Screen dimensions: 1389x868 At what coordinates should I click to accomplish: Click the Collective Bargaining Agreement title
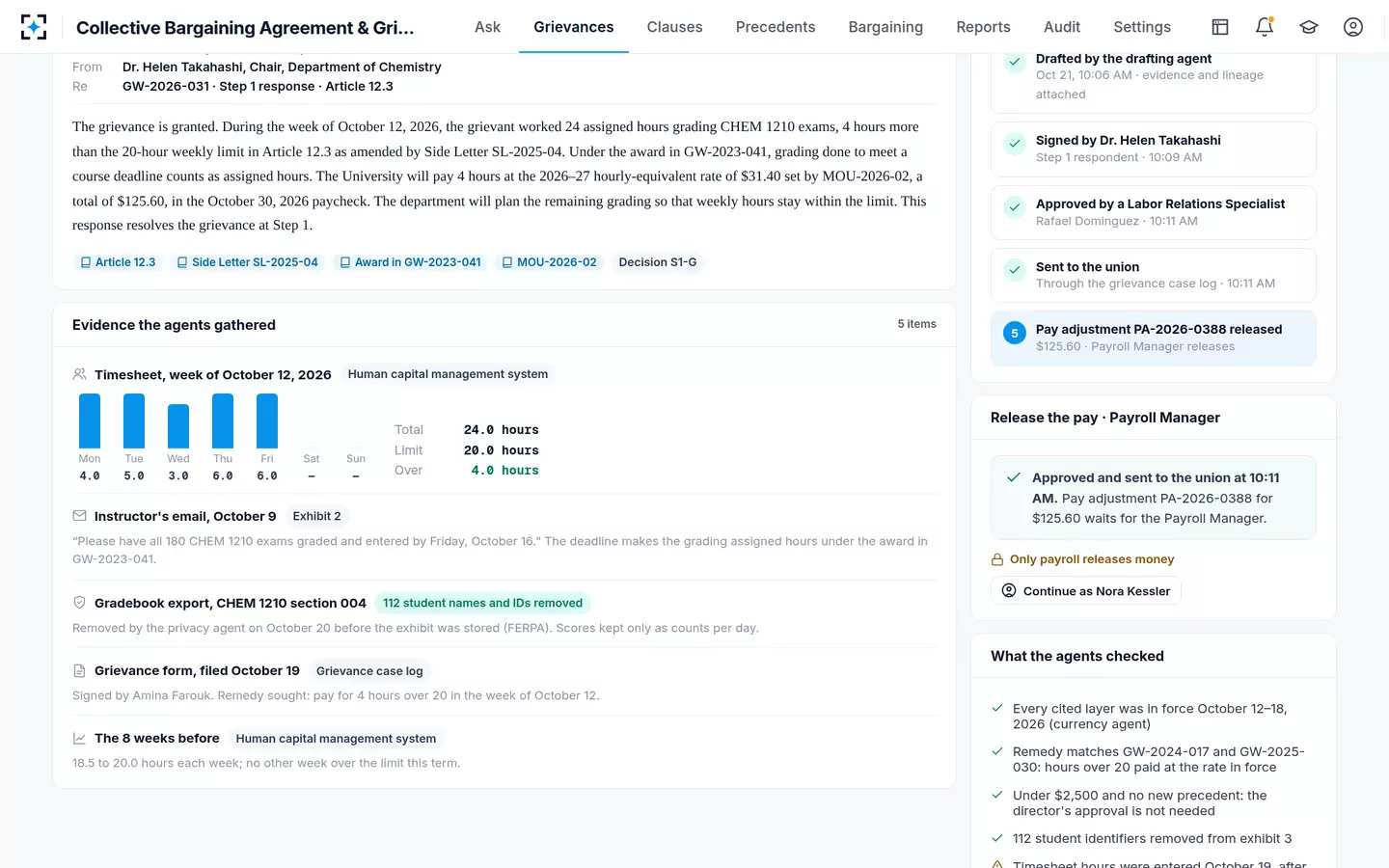coord(245,28)
